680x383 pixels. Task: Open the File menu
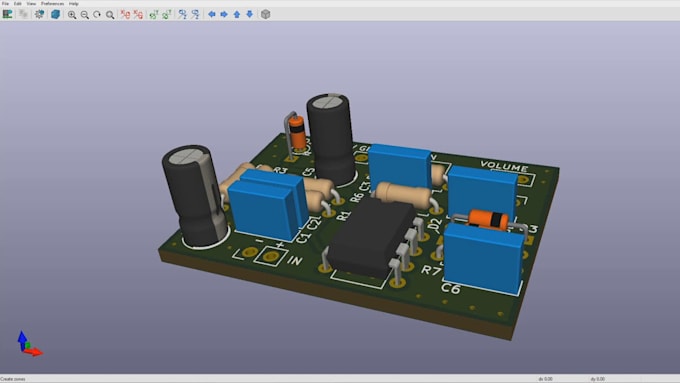[5, 3]
